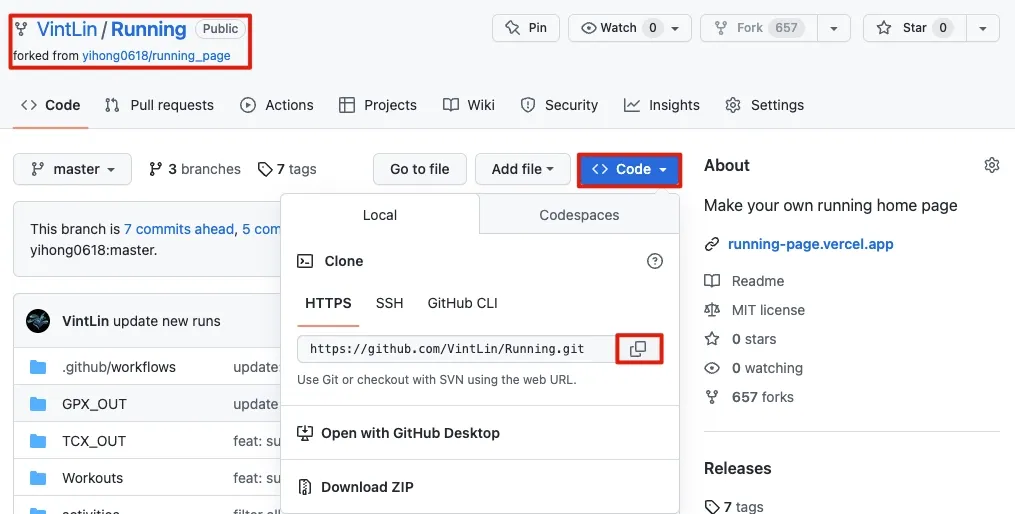Image resolution: width=1015 pixels, height=514 pixels.
Task: Open the VintLin owner link
Action: pos(67,28)
